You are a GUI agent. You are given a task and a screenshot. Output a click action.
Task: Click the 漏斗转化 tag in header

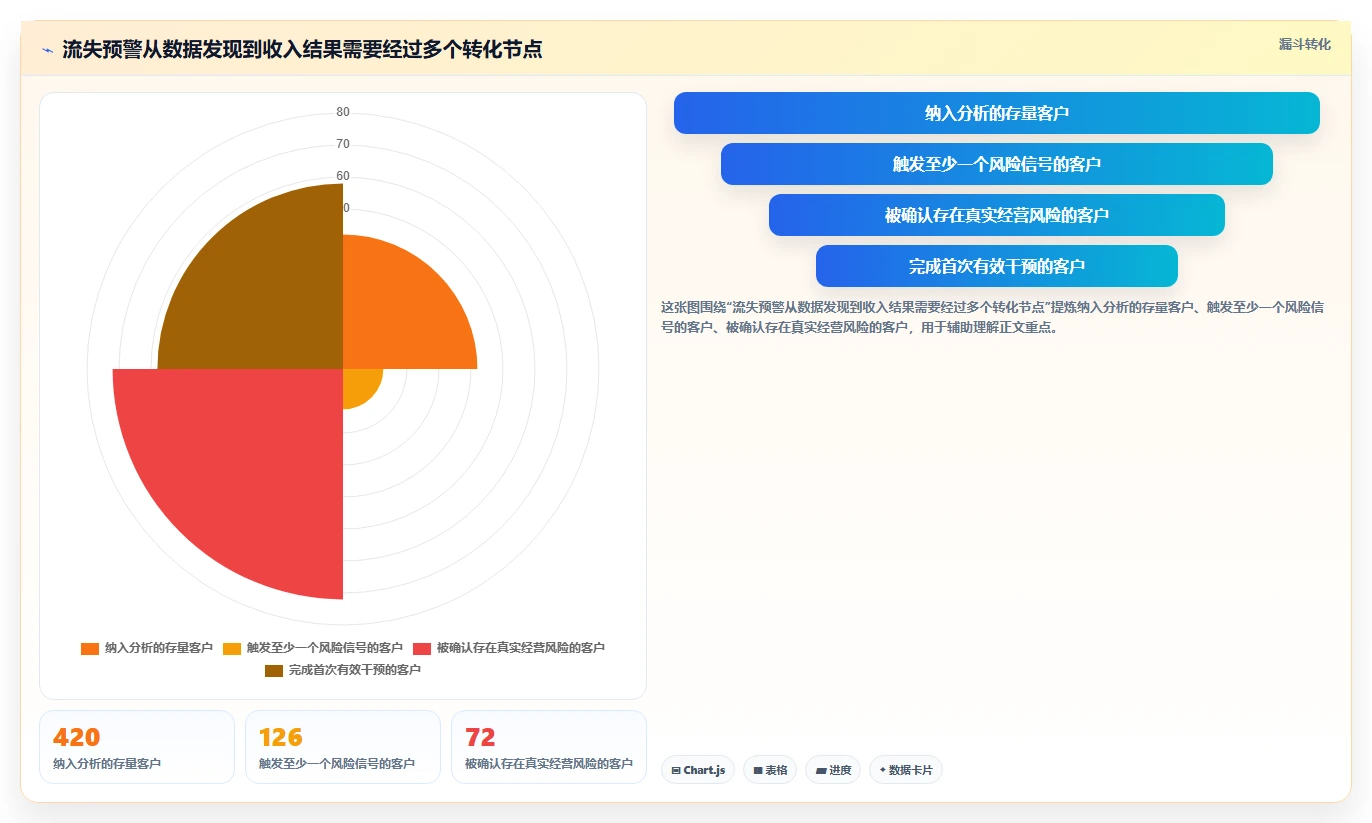click(1304, 45)
